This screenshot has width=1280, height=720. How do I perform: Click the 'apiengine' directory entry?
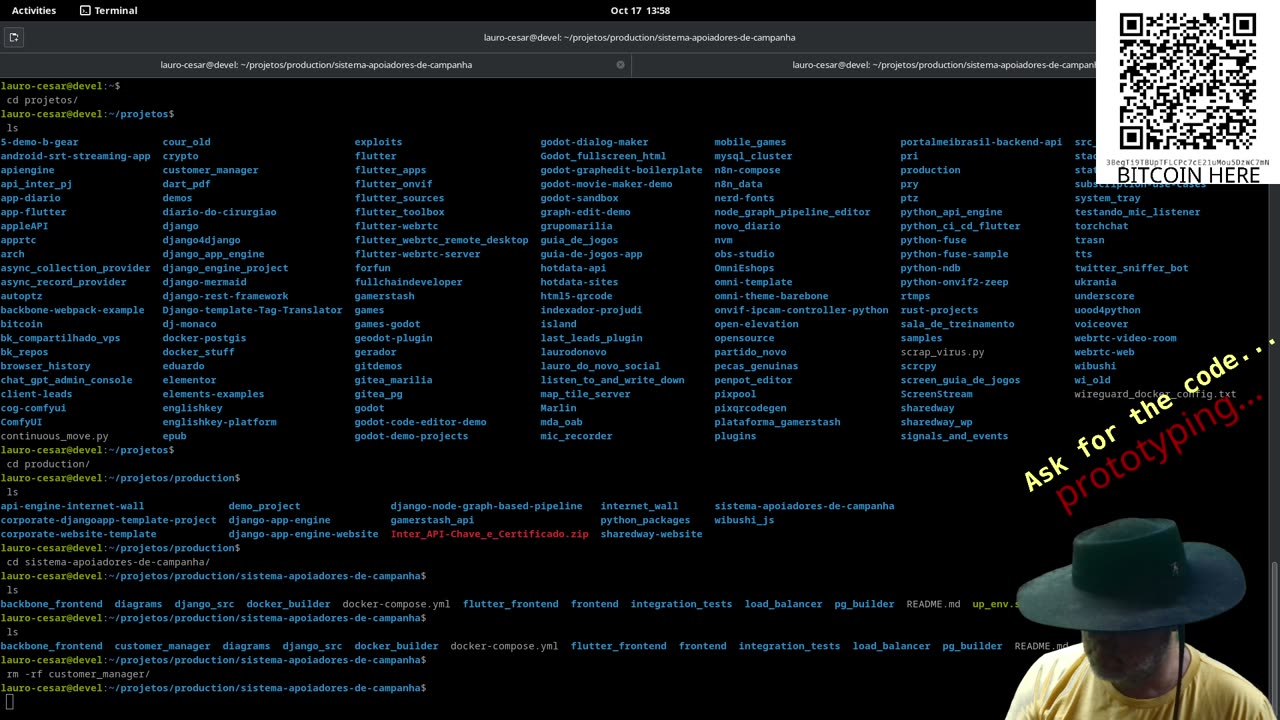[x=27, y=170]
